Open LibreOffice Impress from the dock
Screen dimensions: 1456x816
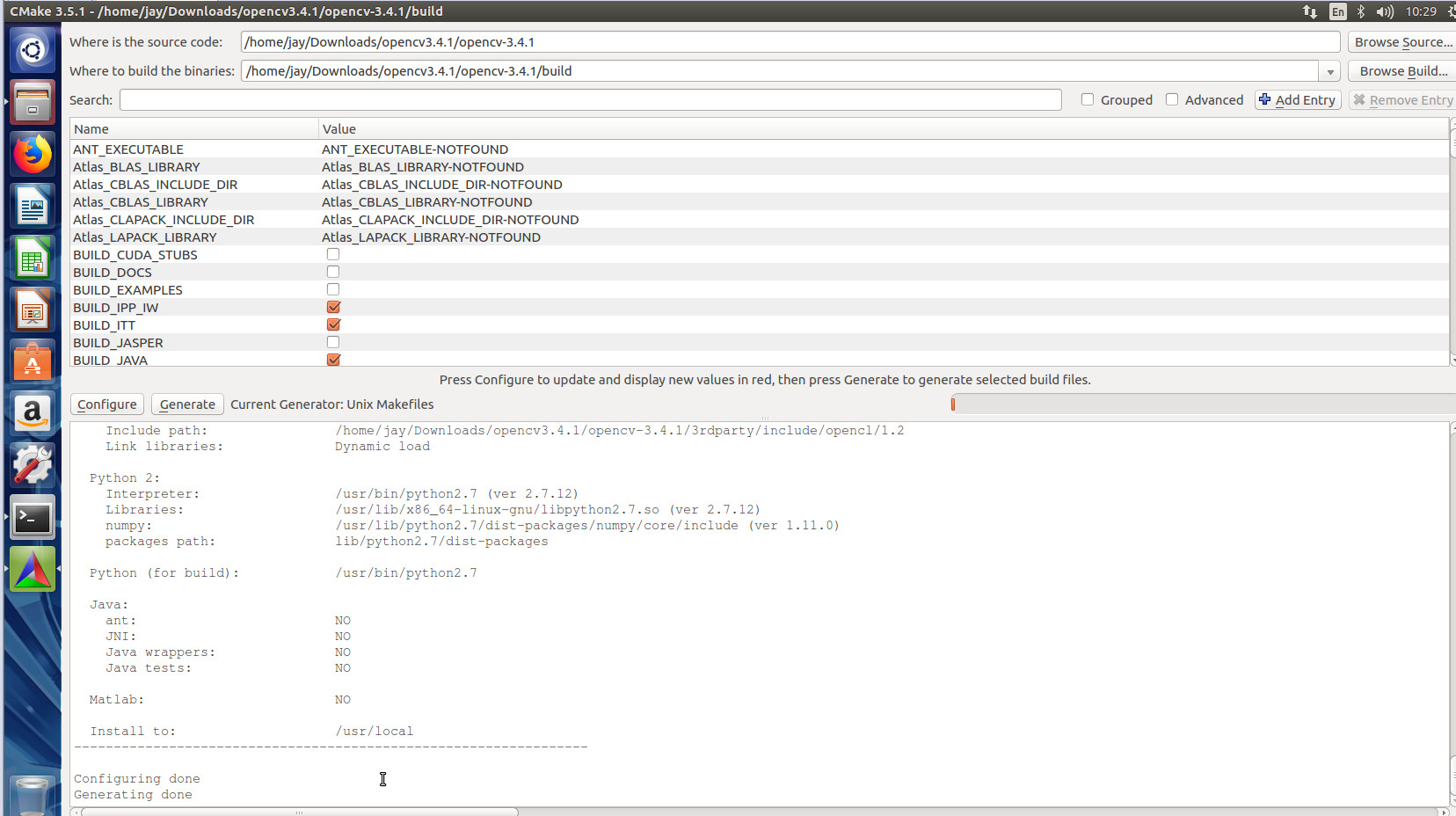tap(33, 310)
